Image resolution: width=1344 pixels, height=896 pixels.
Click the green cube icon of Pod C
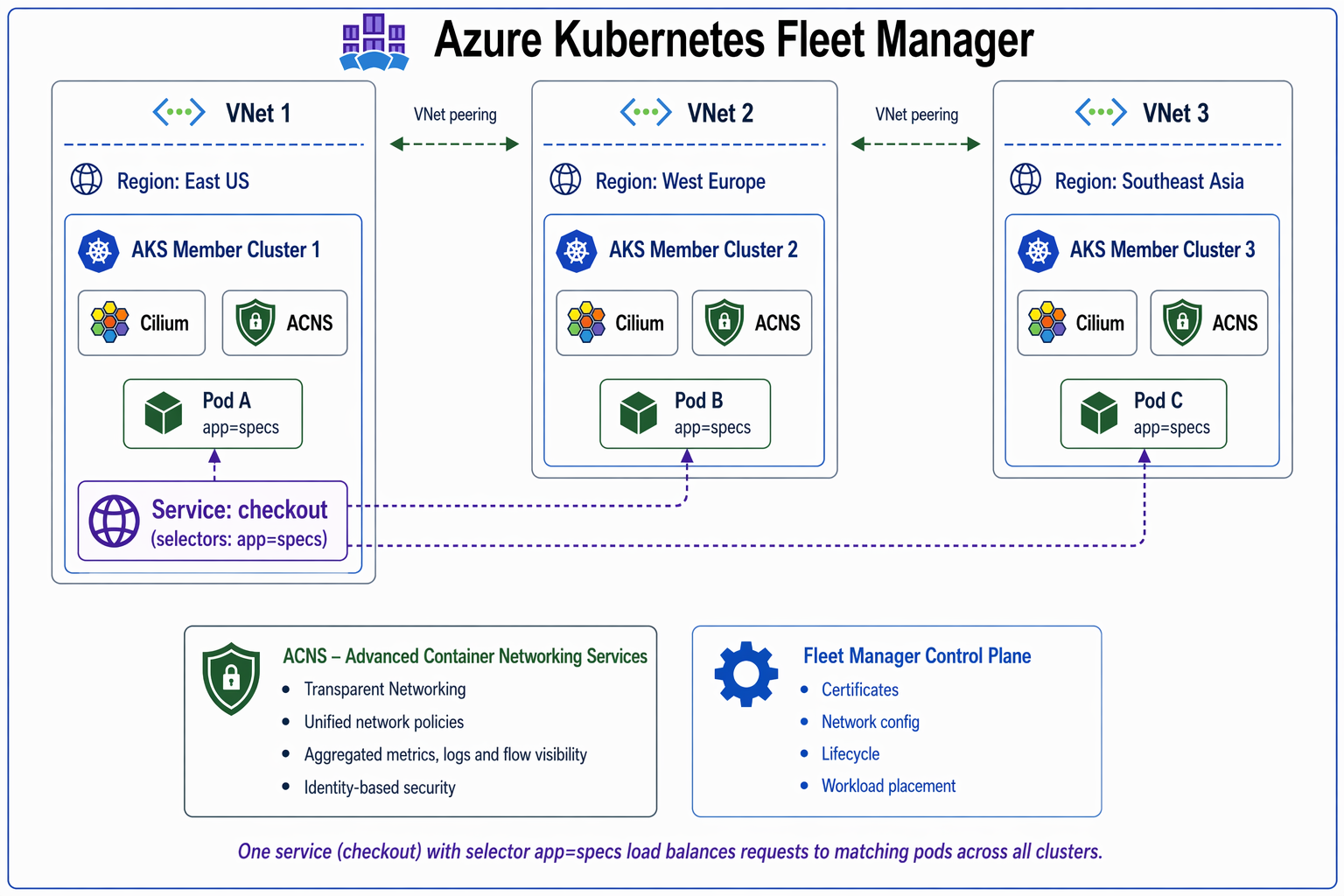tap(1099, 413)
